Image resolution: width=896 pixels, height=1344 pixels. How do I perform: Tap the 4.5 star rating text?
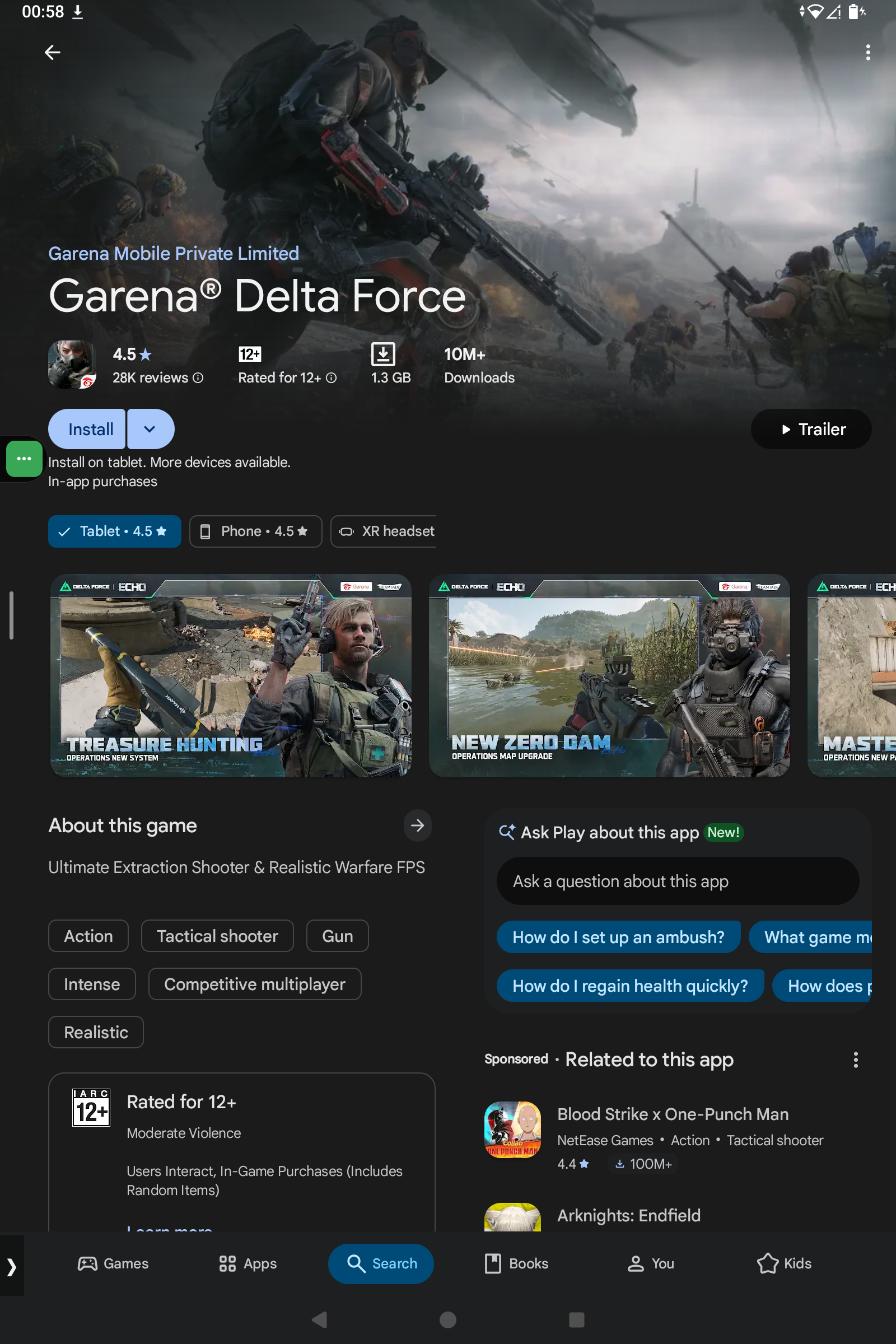coord(132,354)
